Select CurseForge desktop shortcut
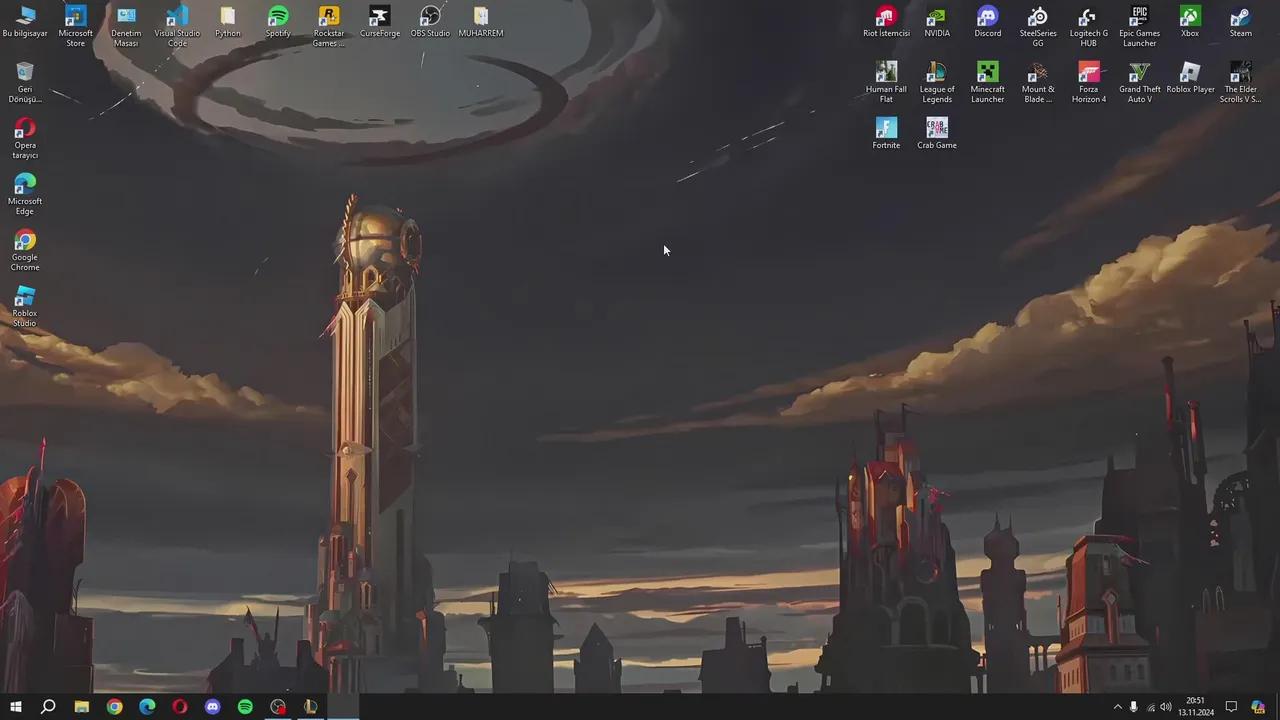The image size is (1280, 720). pos(379,22)
